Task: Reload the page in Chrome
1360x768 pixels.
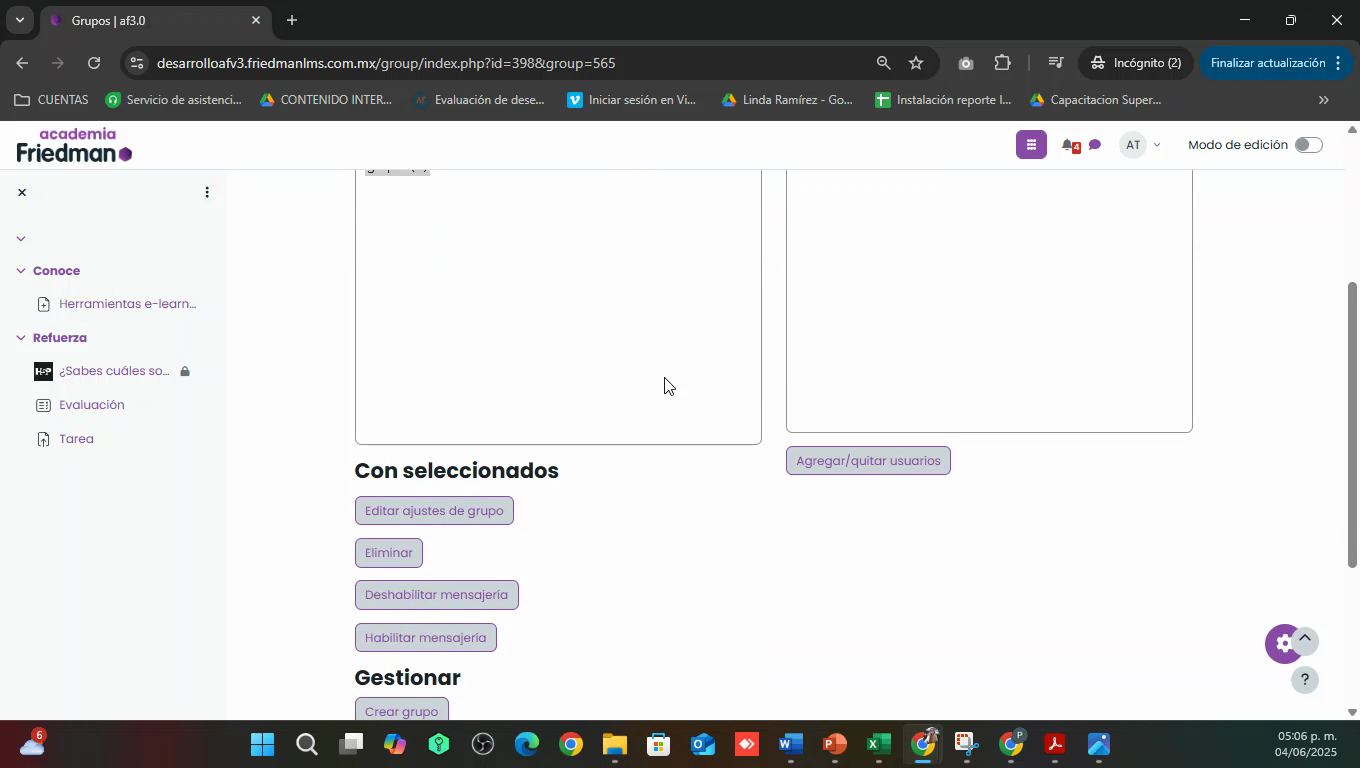Action: point(94,63)
